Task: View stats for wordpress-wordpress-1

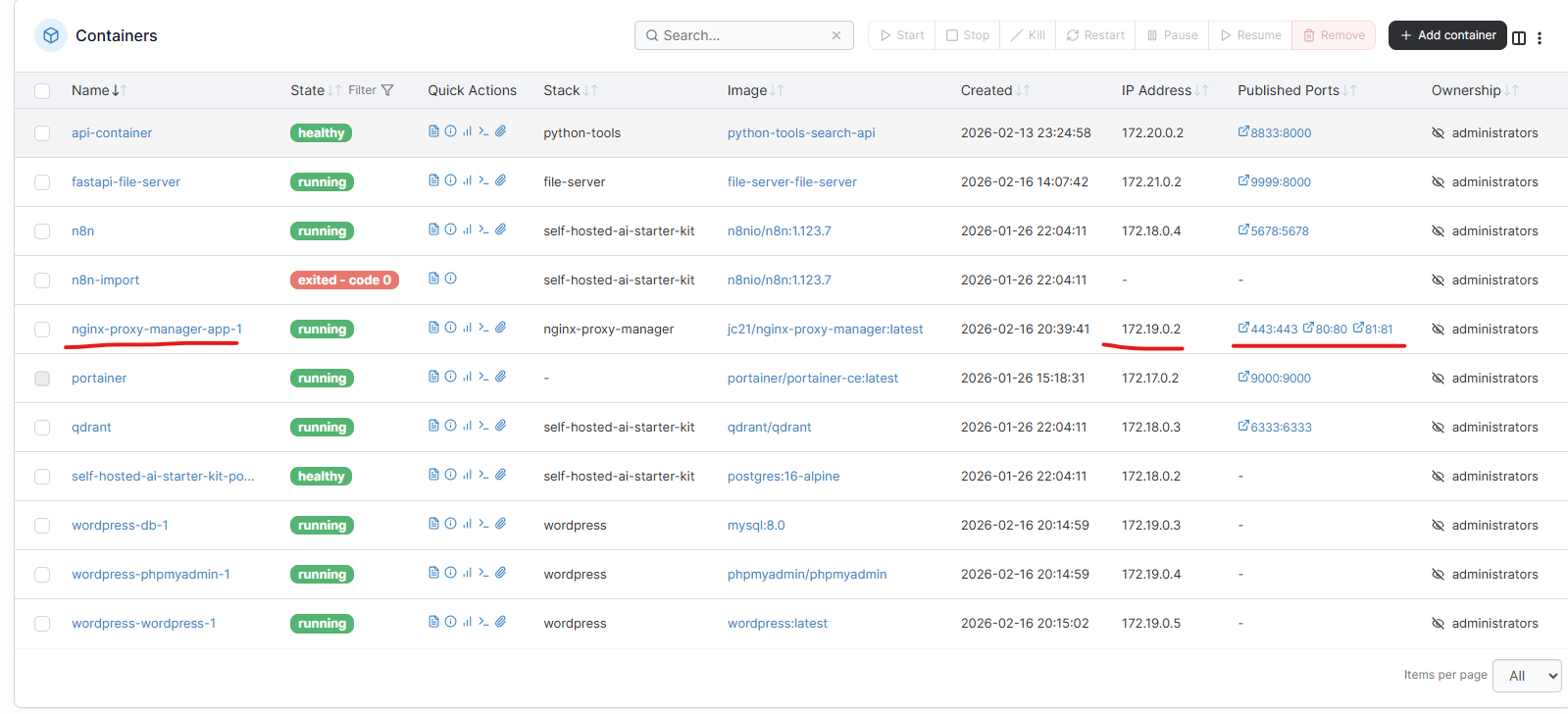Action: (x=467, y=622)
